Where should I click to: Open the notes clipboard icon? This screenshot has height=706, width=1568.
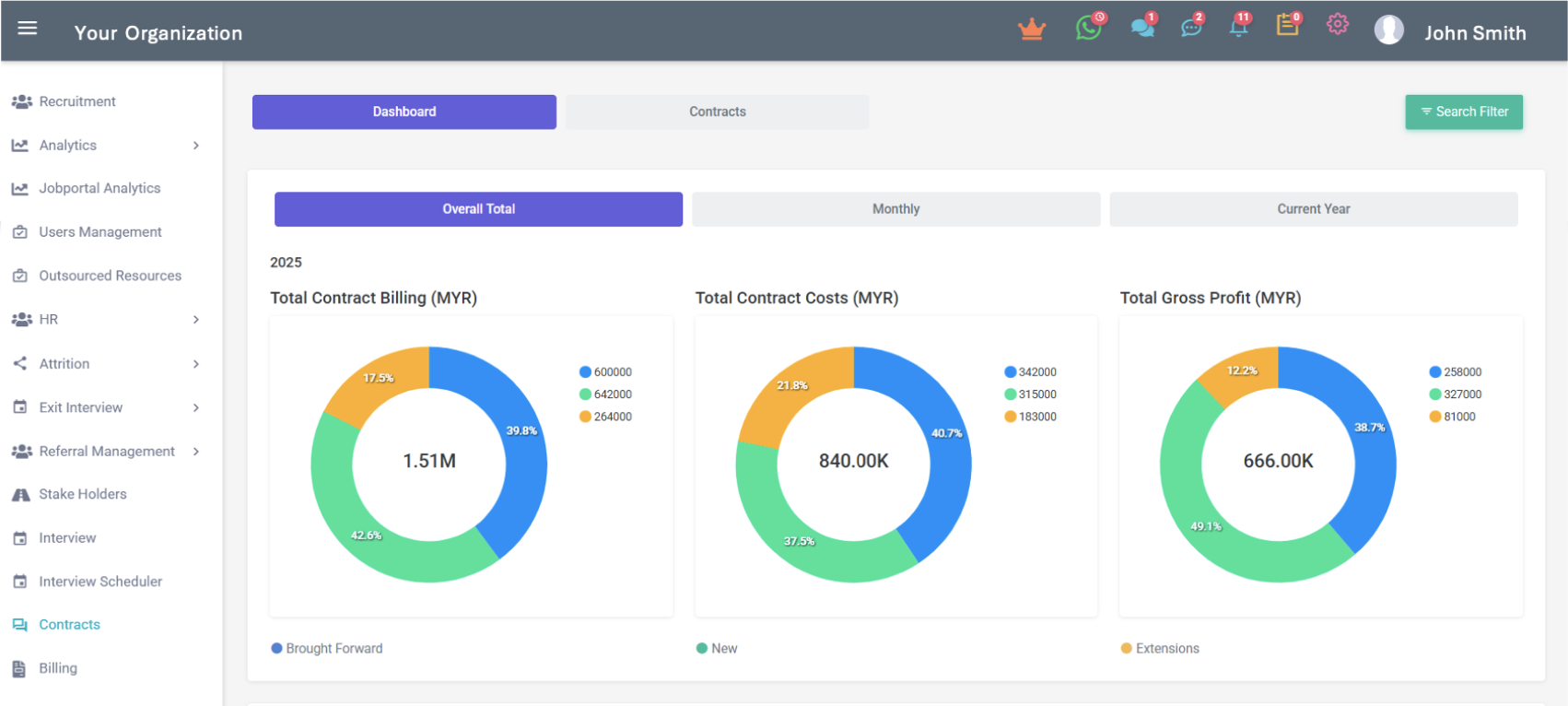(1287, 26)
